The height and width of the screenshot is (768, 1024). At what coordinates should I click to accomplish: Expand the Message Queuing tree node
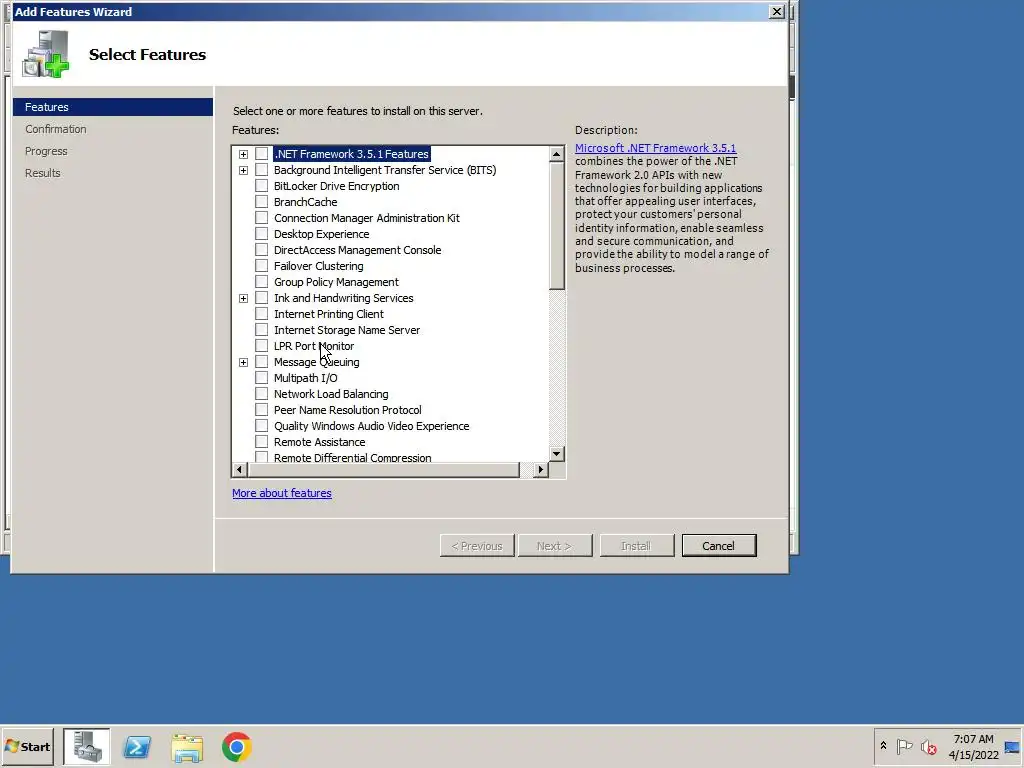tap(244, 362)
